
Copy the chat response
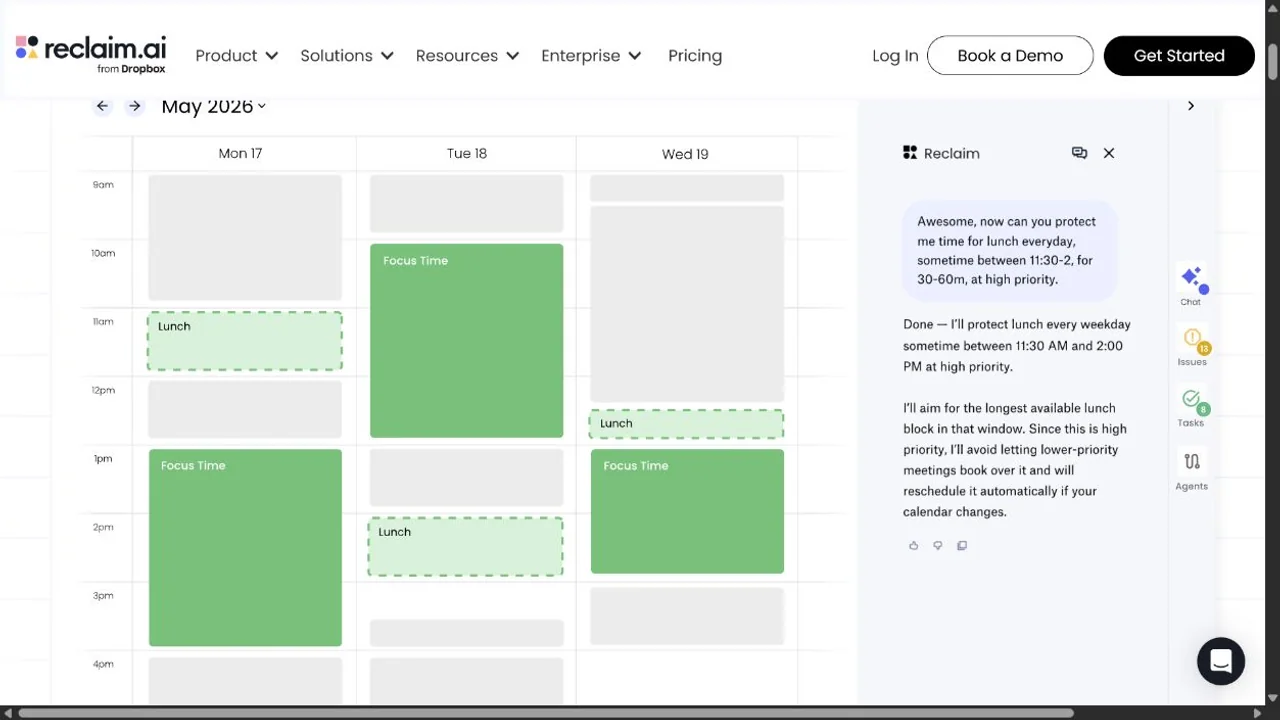[962, 546]
